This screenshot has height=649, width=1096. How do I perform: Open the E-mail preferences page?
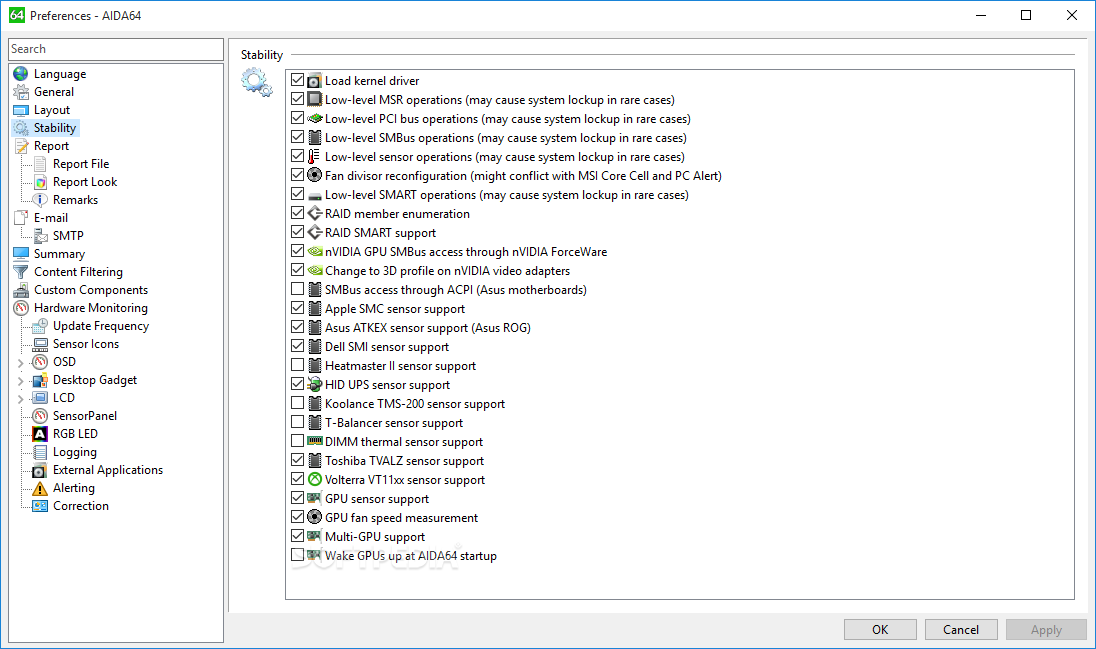(x=50, y=218)
